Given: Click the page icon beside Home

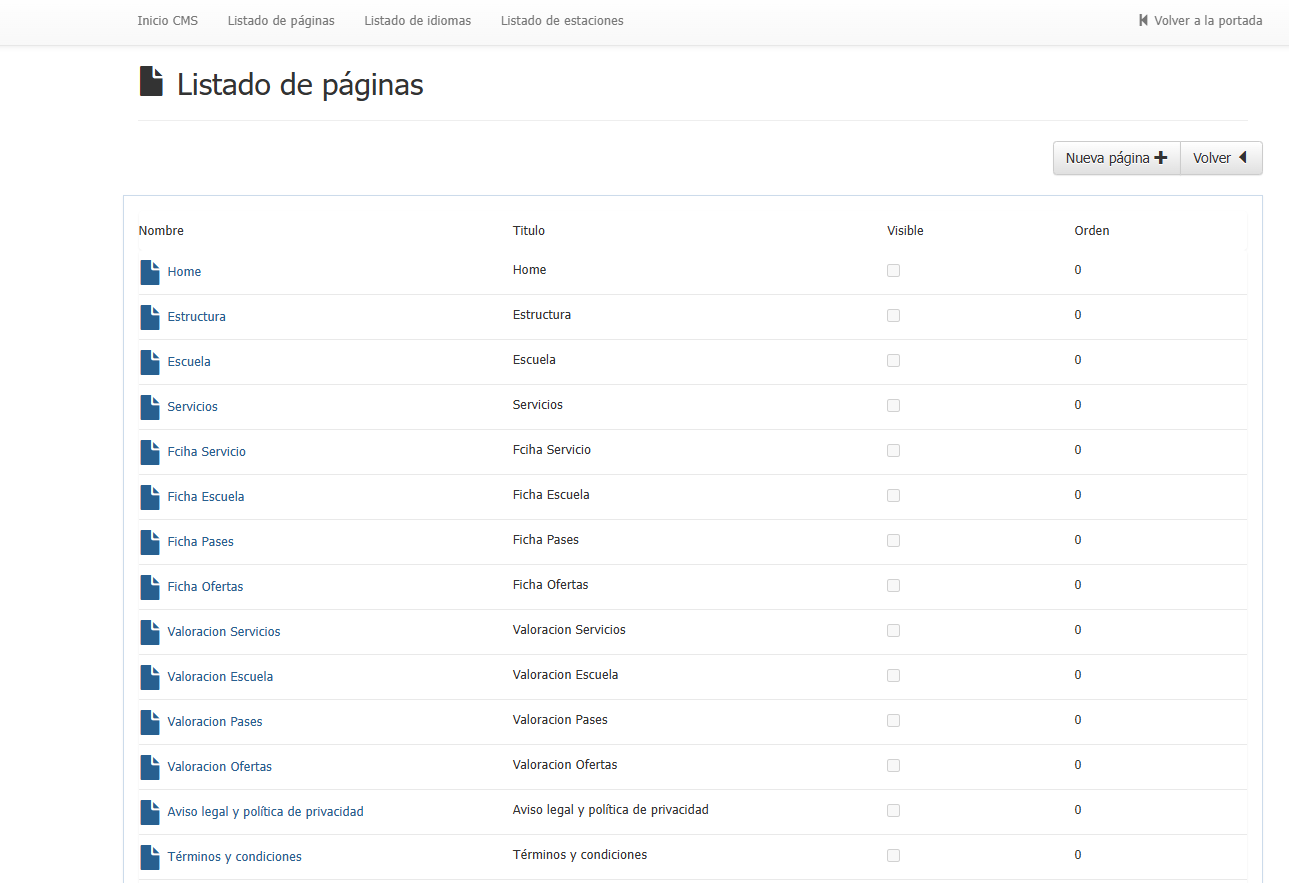Looking at the screenshot, I should [x=150, y=272].
